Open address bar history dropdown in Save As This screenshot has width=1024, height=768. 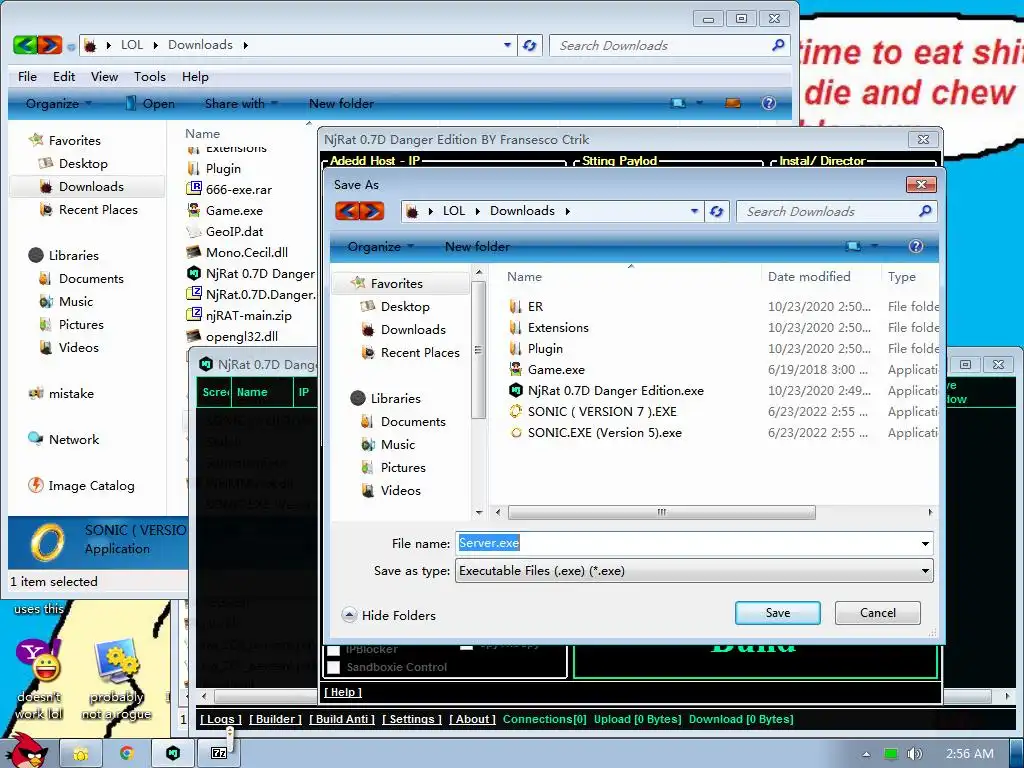point(694,211)
